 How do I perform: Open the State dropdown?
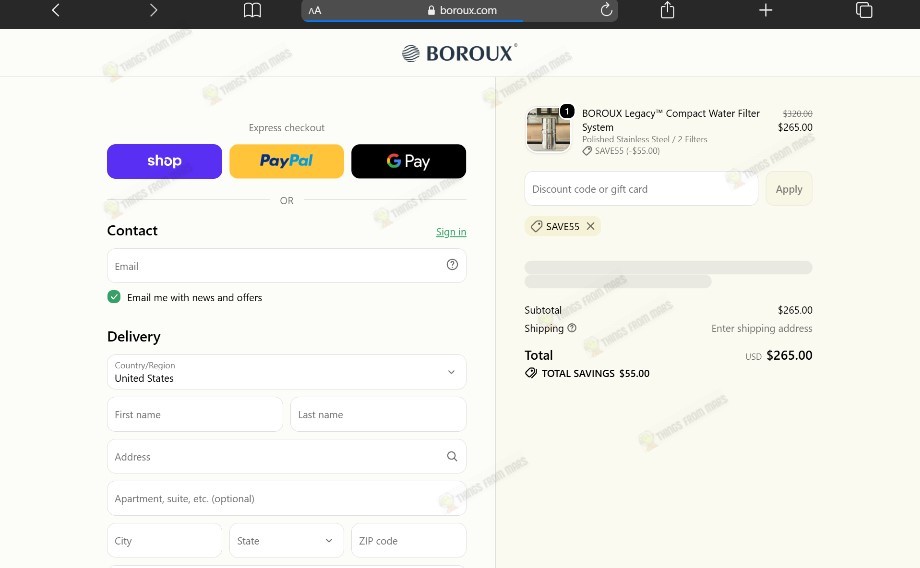click(x=286, y=540)
